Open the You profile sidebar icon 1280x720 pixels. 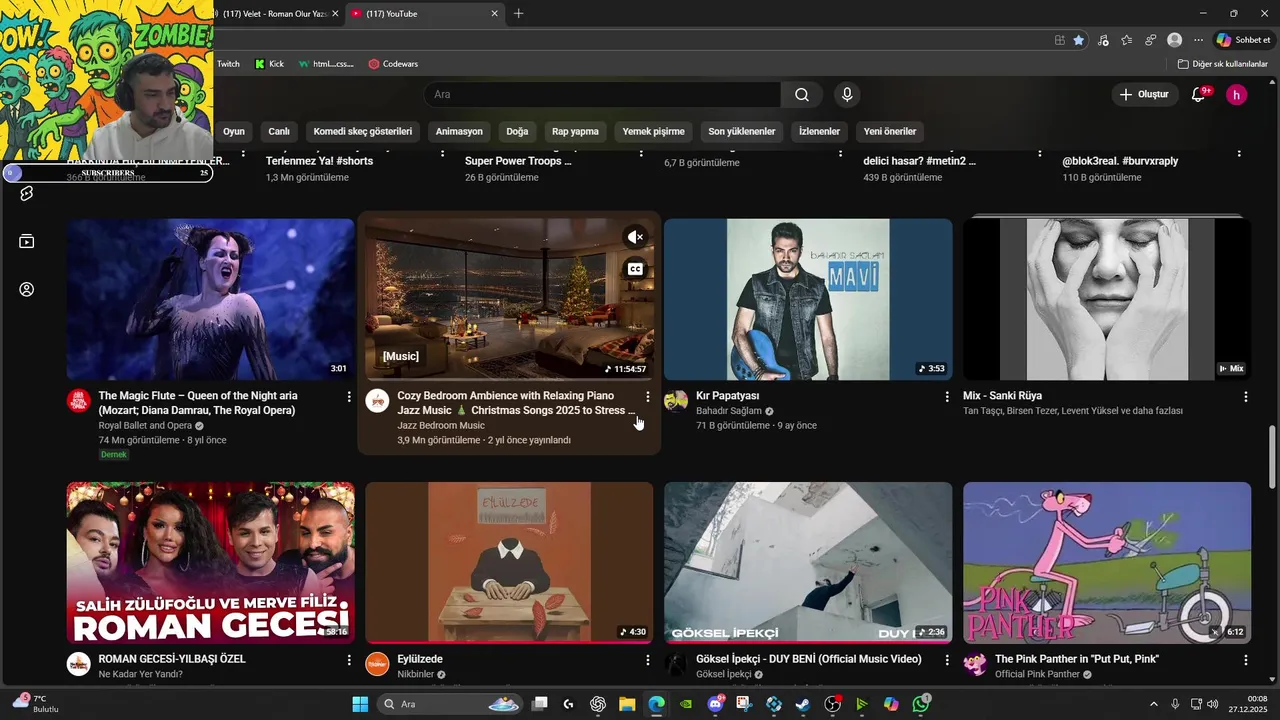pyautogui.click(x=27, y=289)
